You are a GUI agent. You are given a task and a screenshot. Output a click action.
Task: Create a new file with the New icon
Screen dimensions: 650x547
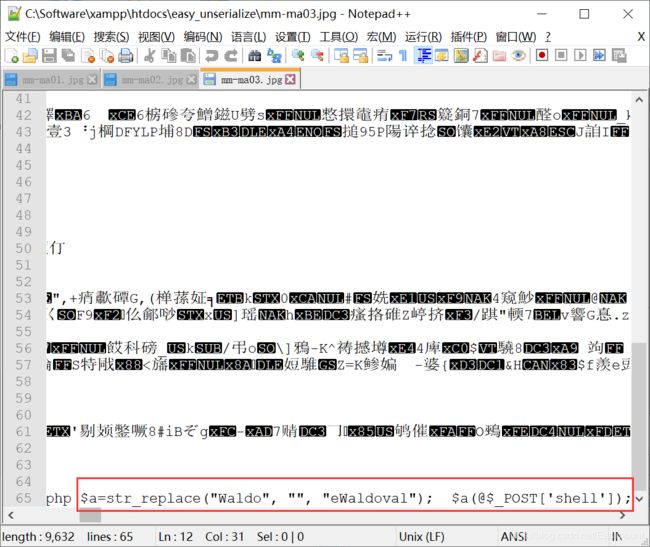11,56
